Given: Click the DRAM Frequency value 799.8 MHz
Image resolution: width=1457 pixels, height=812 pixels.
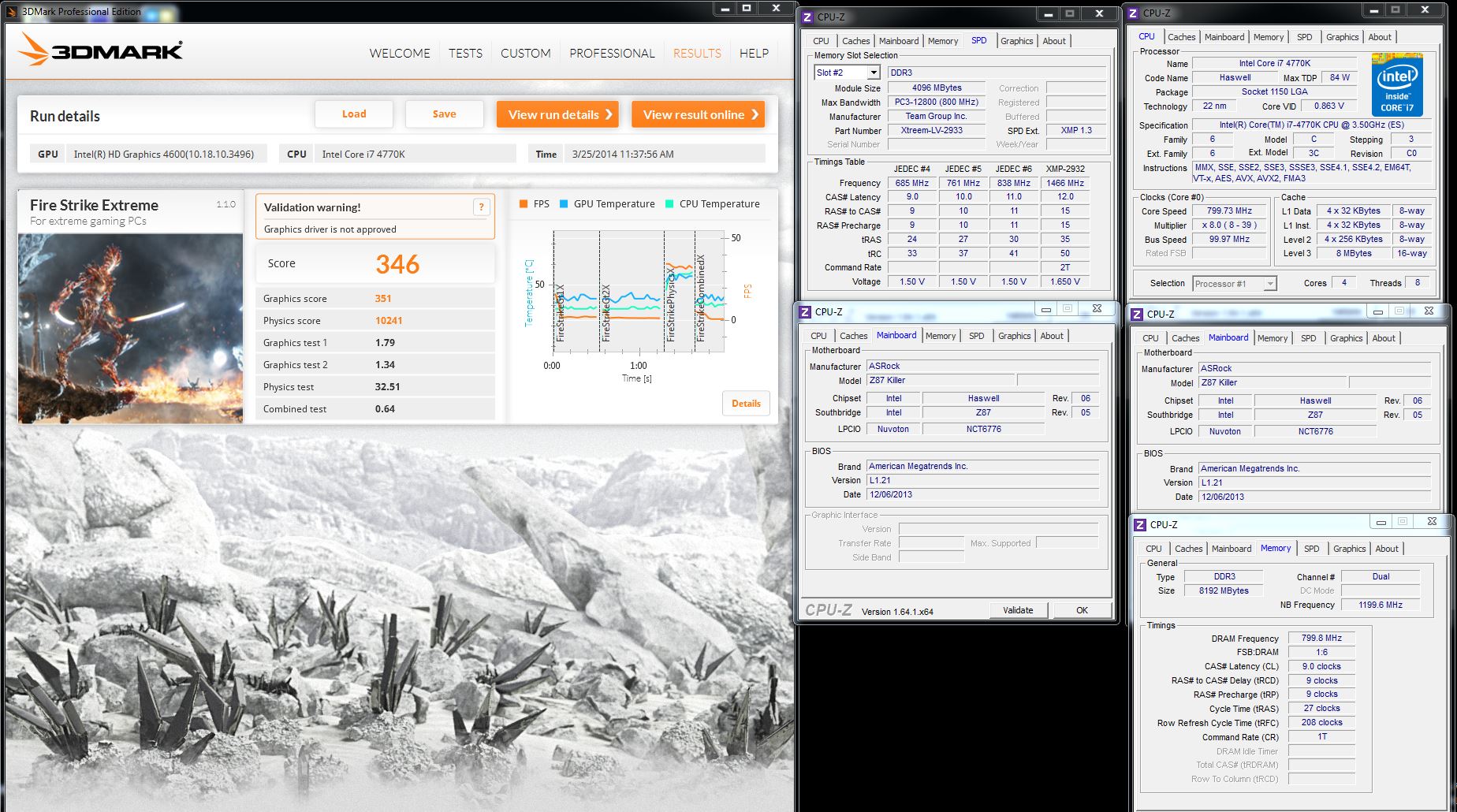Looking at the screenshot, I should tap(1321, 638).
